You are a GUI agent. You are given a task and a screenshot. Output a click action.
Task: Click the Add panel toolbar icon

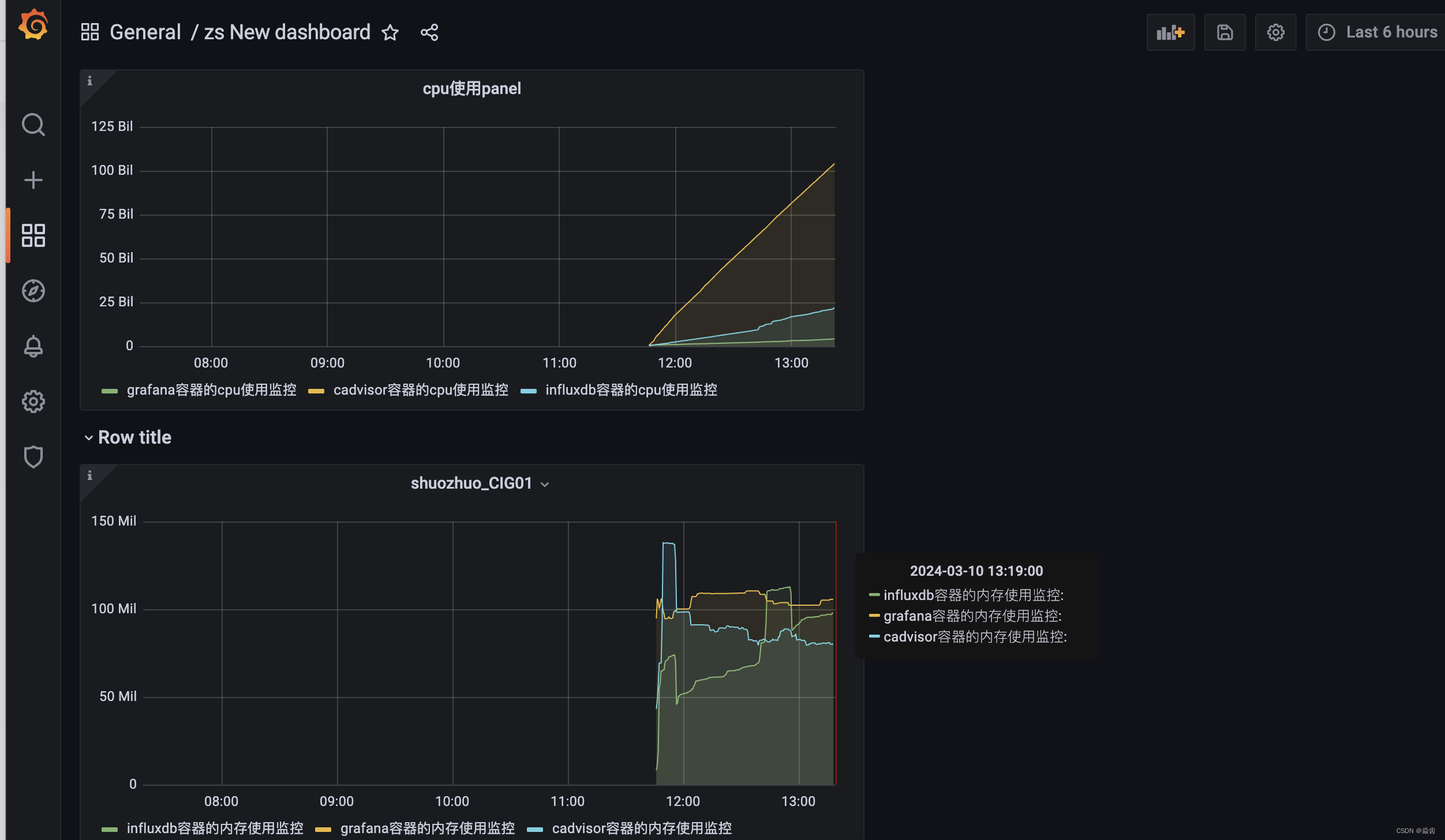[x=1170, y=32]
